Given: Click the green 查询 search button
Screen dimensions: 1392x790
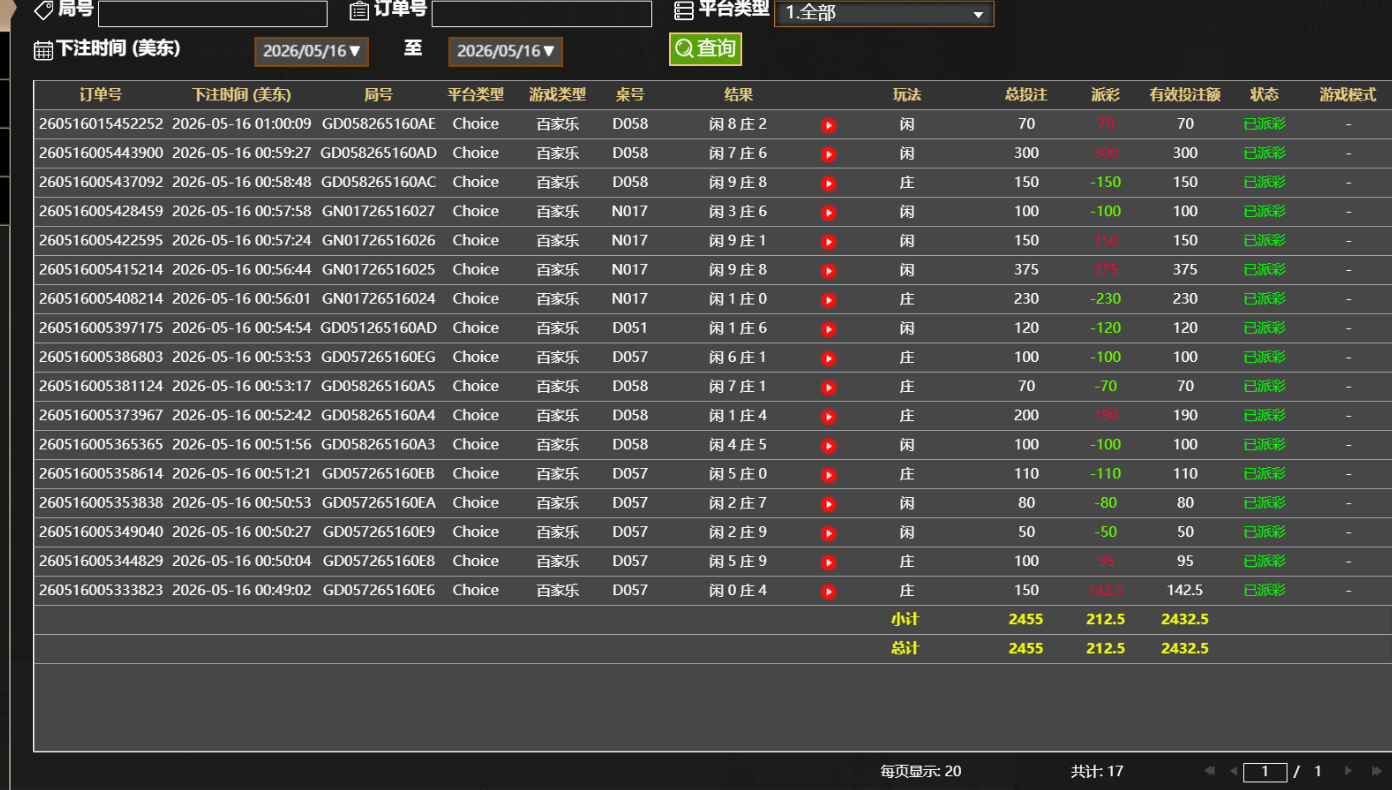Looking at the screenshot, I should coord(705,49).
